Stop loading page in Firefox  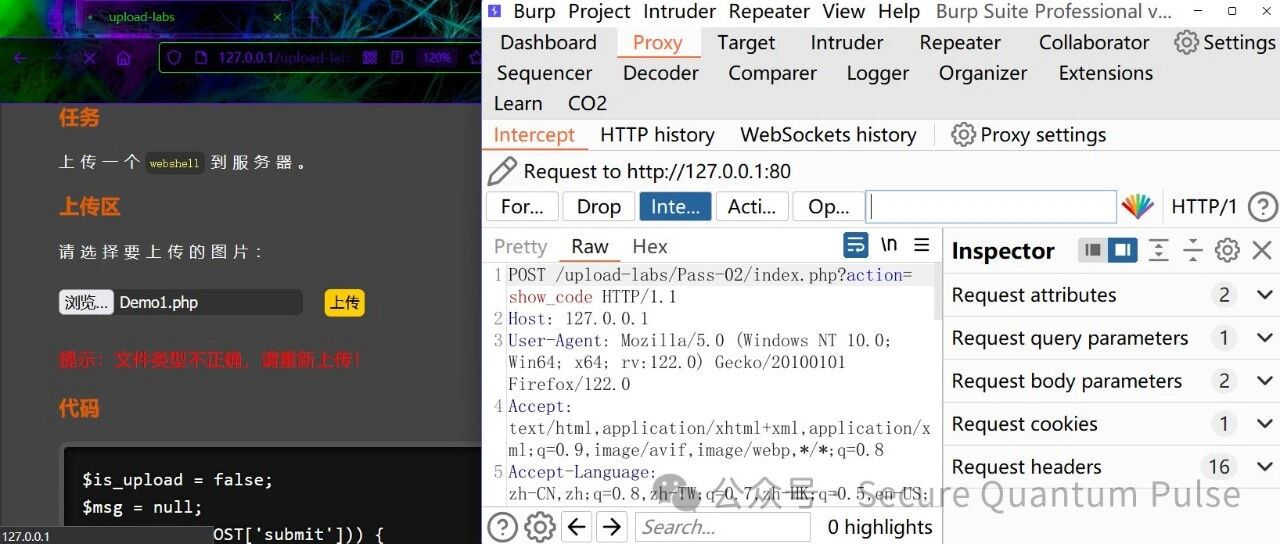point(89,58)
